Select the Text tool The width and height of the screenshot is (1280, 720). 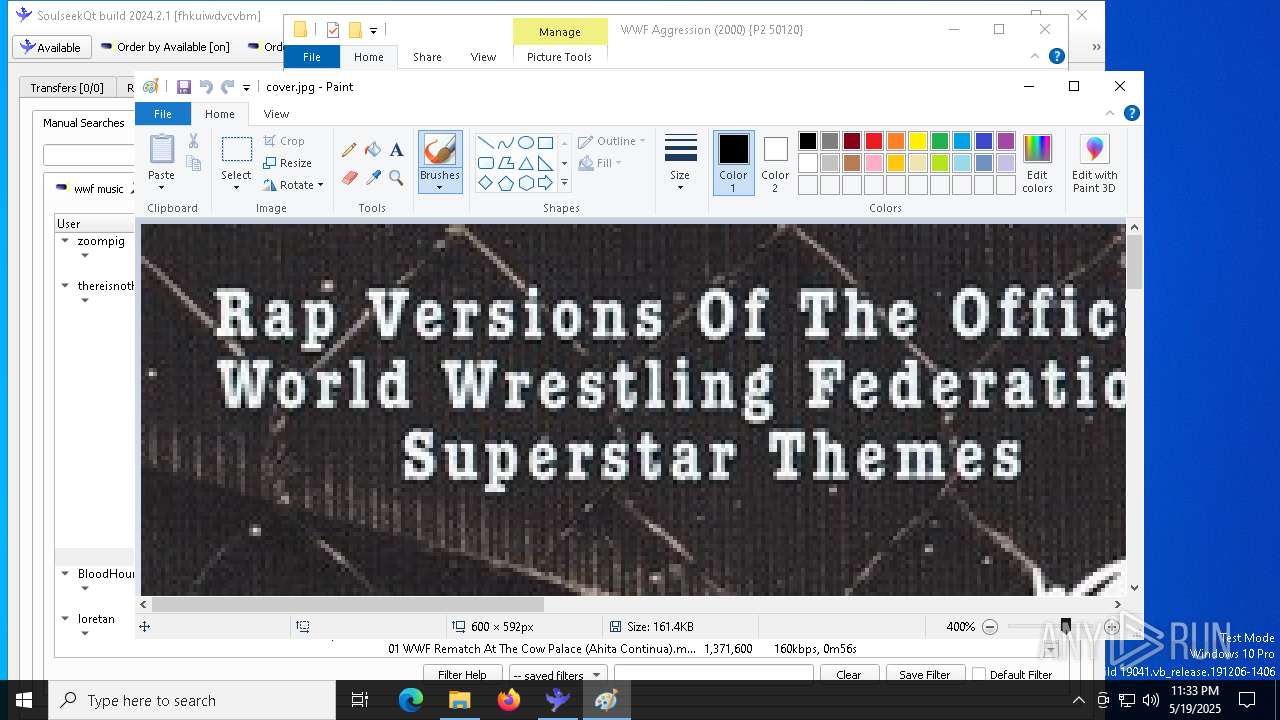(397, 150)
